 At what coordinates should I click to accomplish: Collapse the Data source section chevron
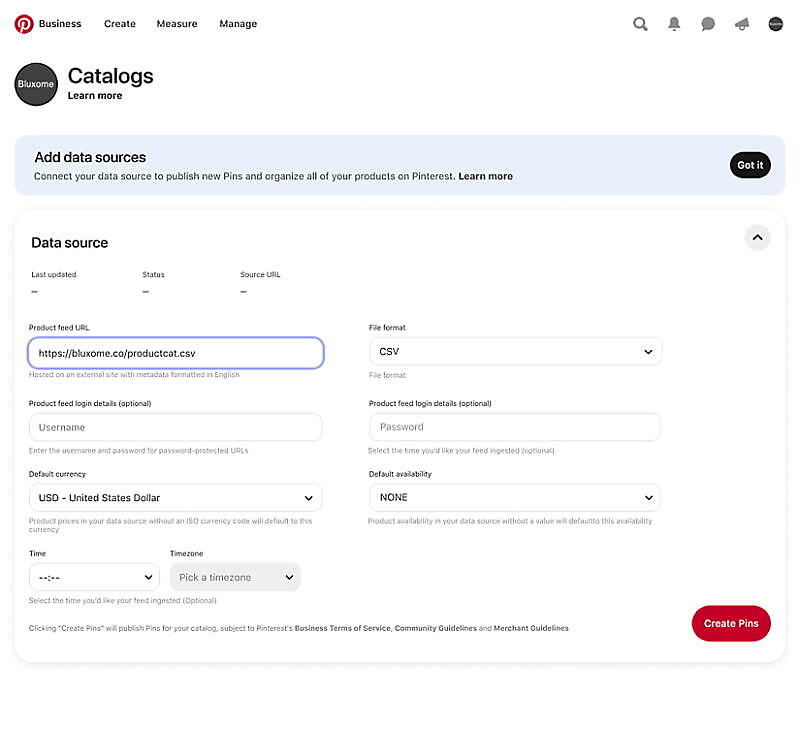pos(757,238)
